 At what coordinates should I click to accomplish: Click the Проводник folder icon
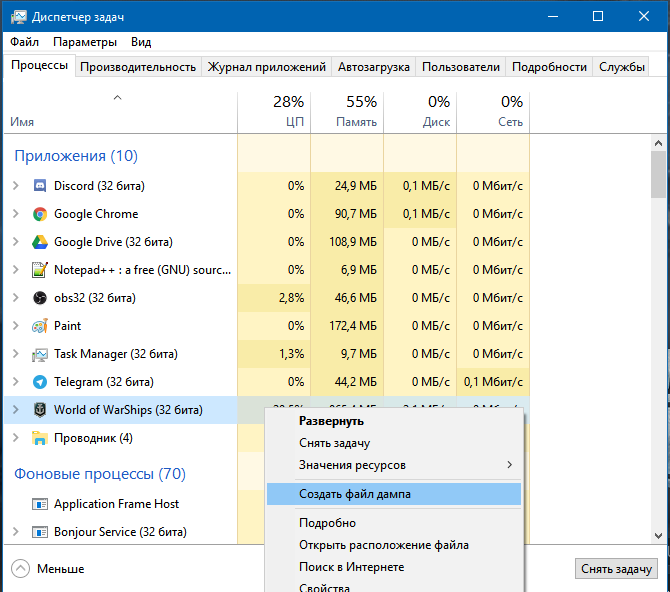pyautogui.click(x=40, y=438)
